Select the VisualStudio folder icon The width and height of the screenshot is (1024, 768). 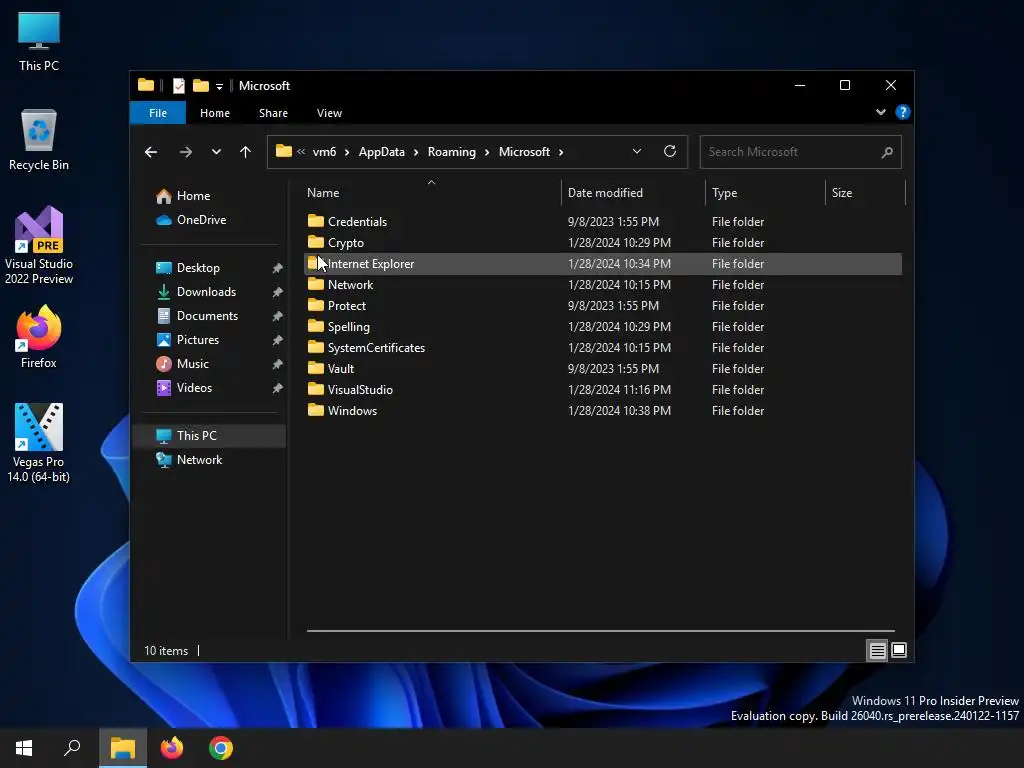[x=316, y=390]
